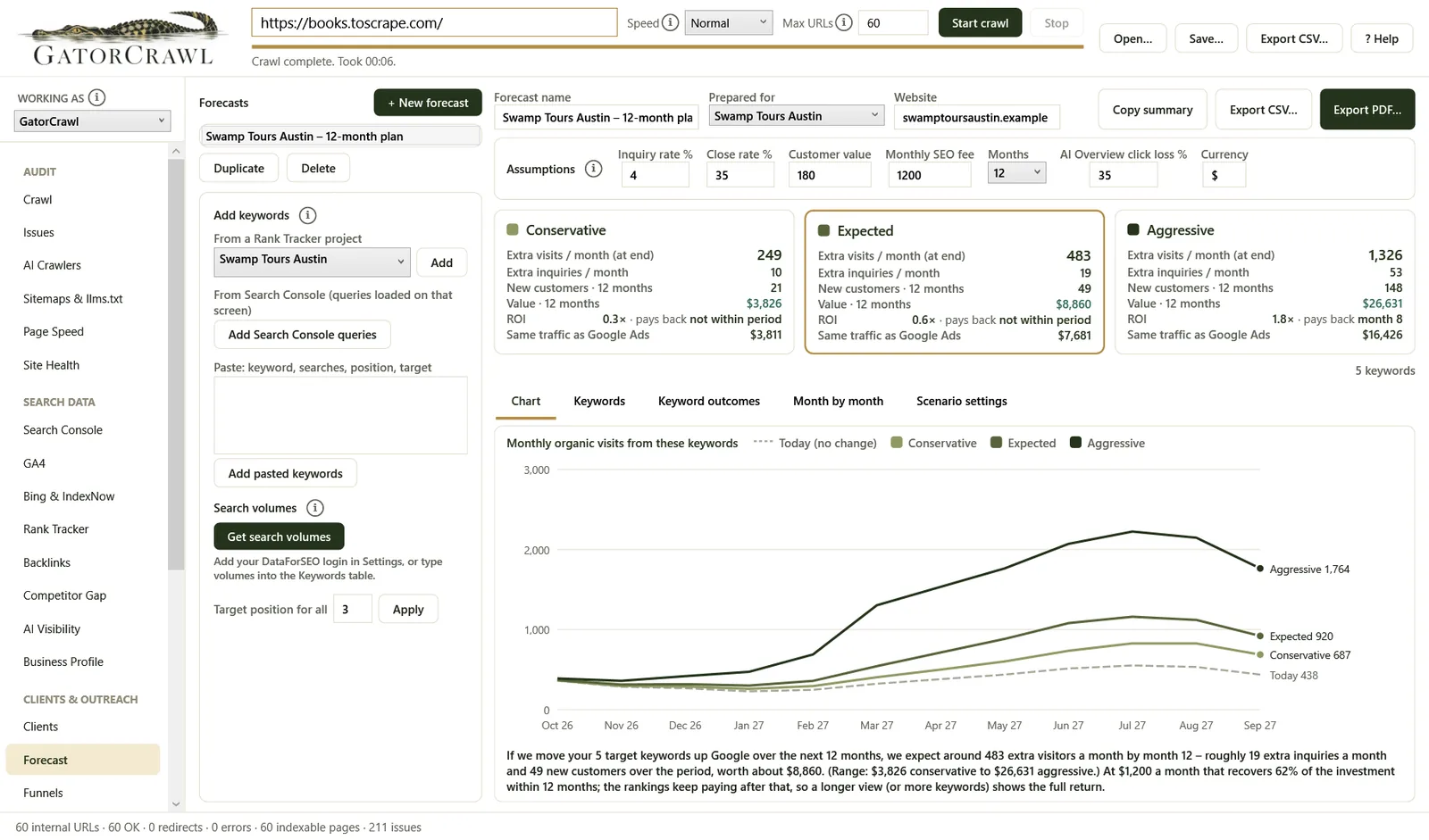
Task: Click the Get search volumes button
Action: (279, 536)
